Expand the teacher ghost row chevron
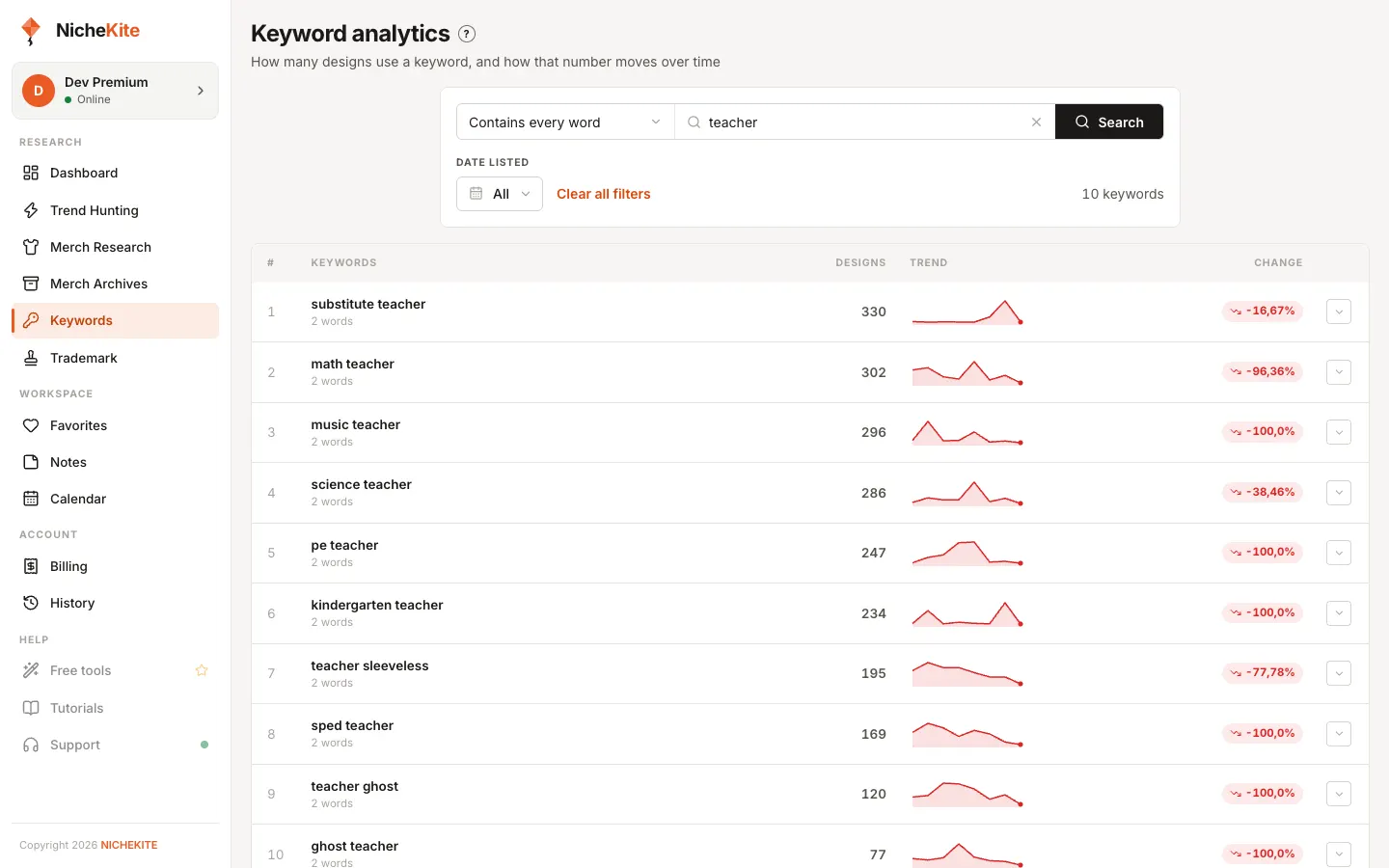Screen dimensions: 1389x868 click(1339, 794)
